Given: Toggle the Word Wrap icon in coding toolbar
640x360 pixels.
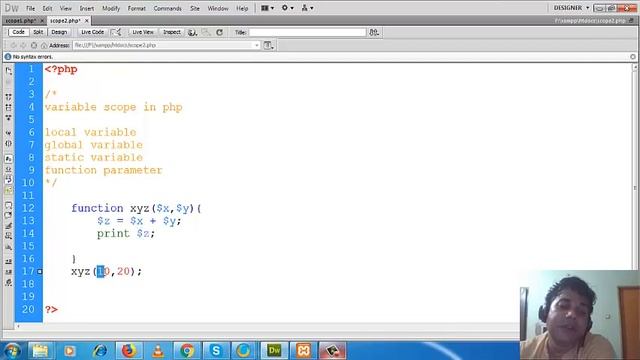Looking at the screenshot, I should click(9, 179).
